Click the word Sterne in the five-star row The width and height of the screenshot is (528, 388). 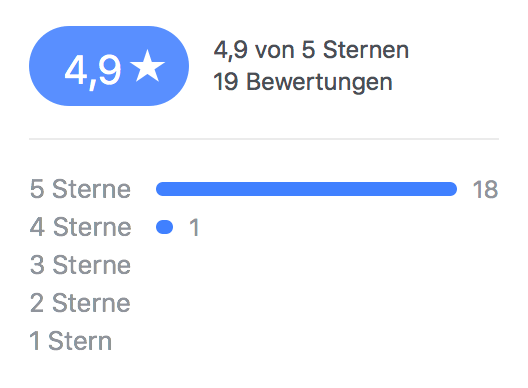pyautogui.click(x=91, y=189)
